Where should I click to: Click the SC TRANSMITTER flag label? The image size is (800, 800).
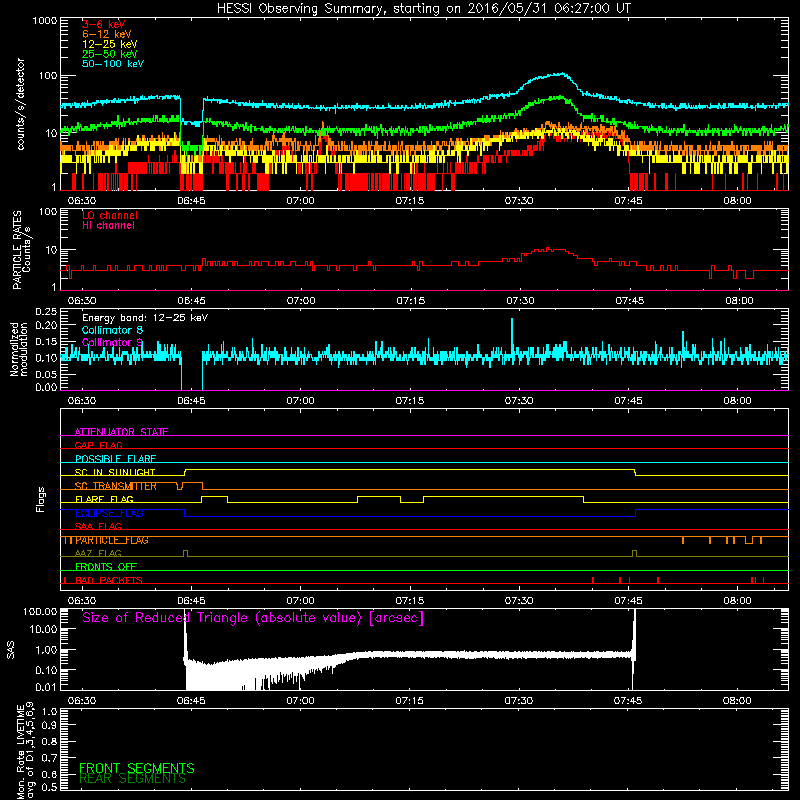click(x=116, y=486)
